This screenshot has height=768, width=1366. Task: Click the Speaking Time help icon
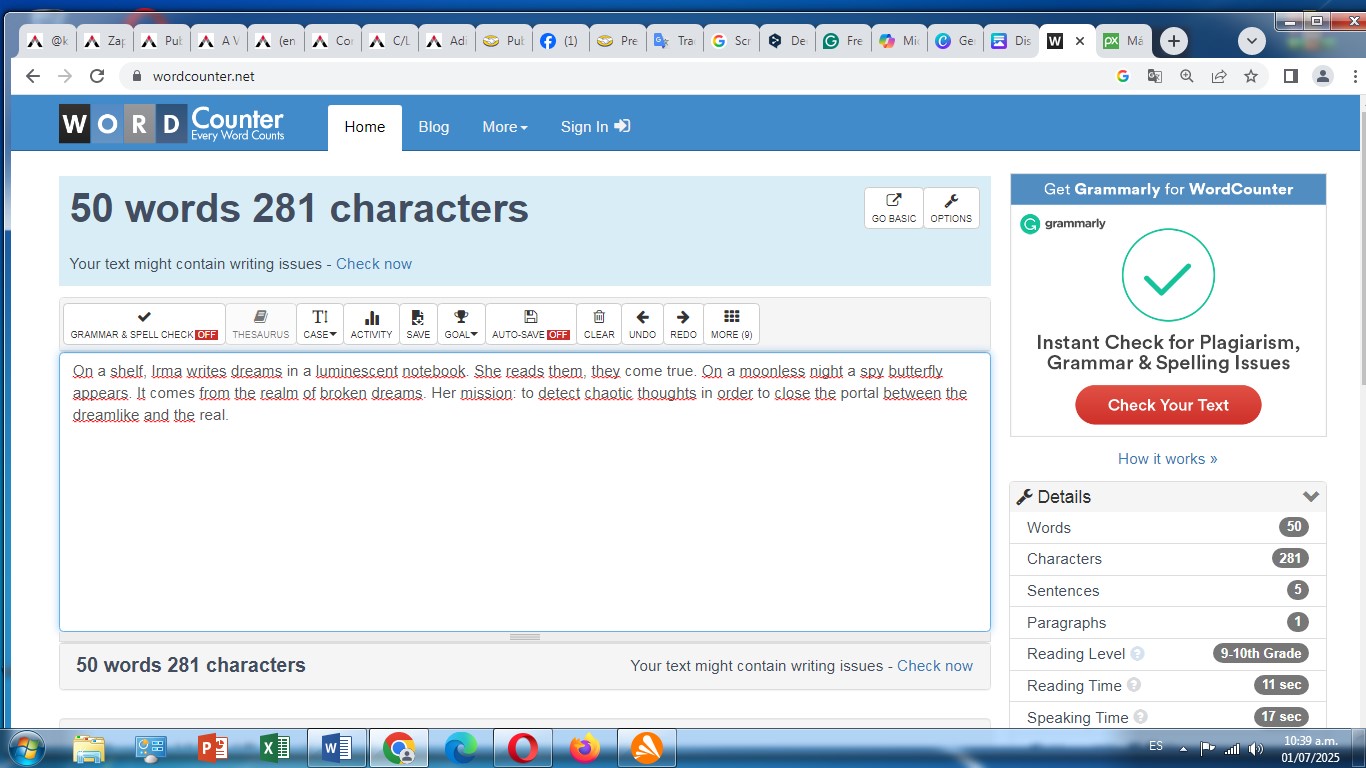click(1140, 718)
